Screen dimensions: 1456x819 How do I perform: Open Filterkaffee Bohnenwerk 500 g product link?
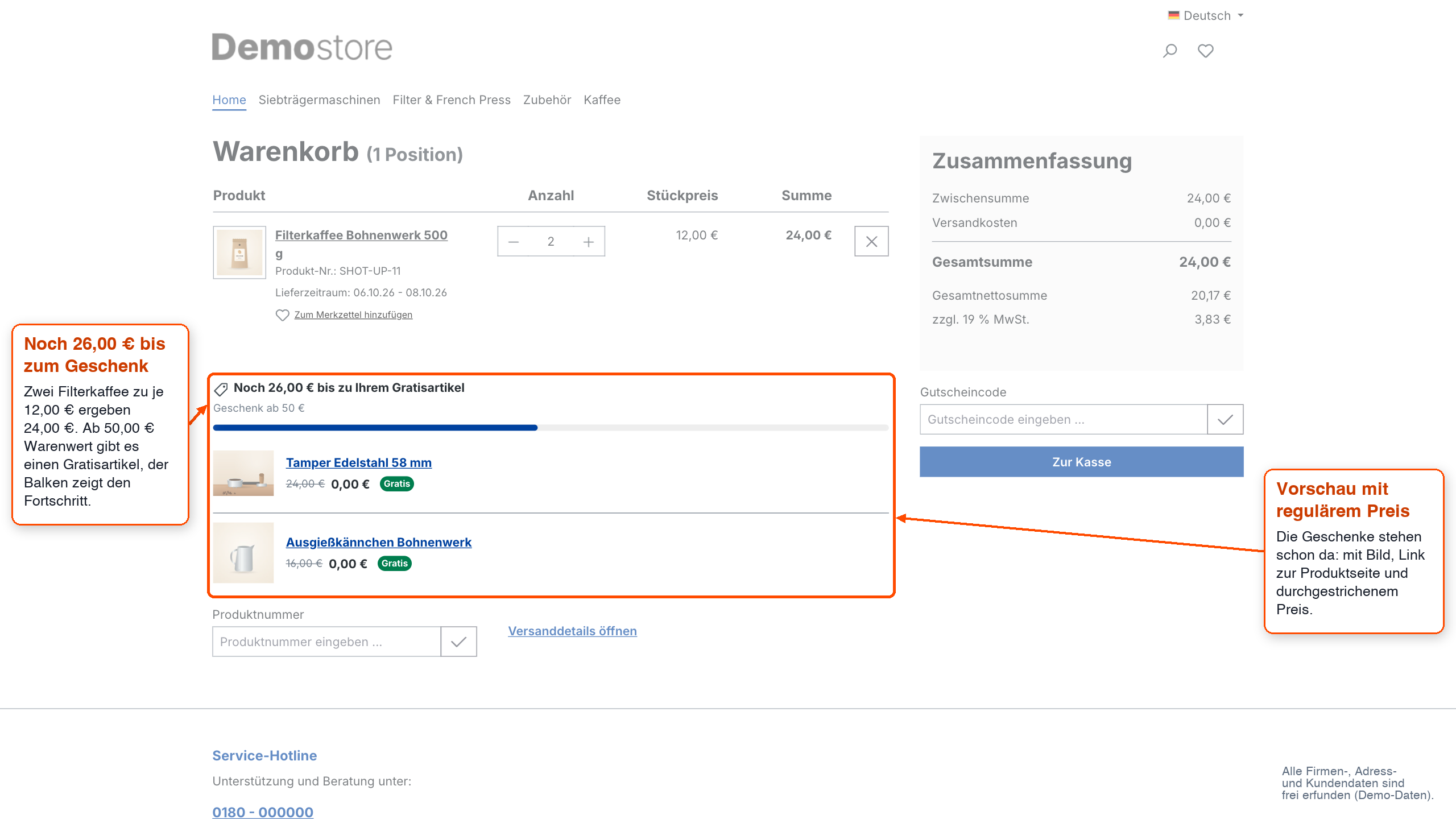tap(361, 243)
